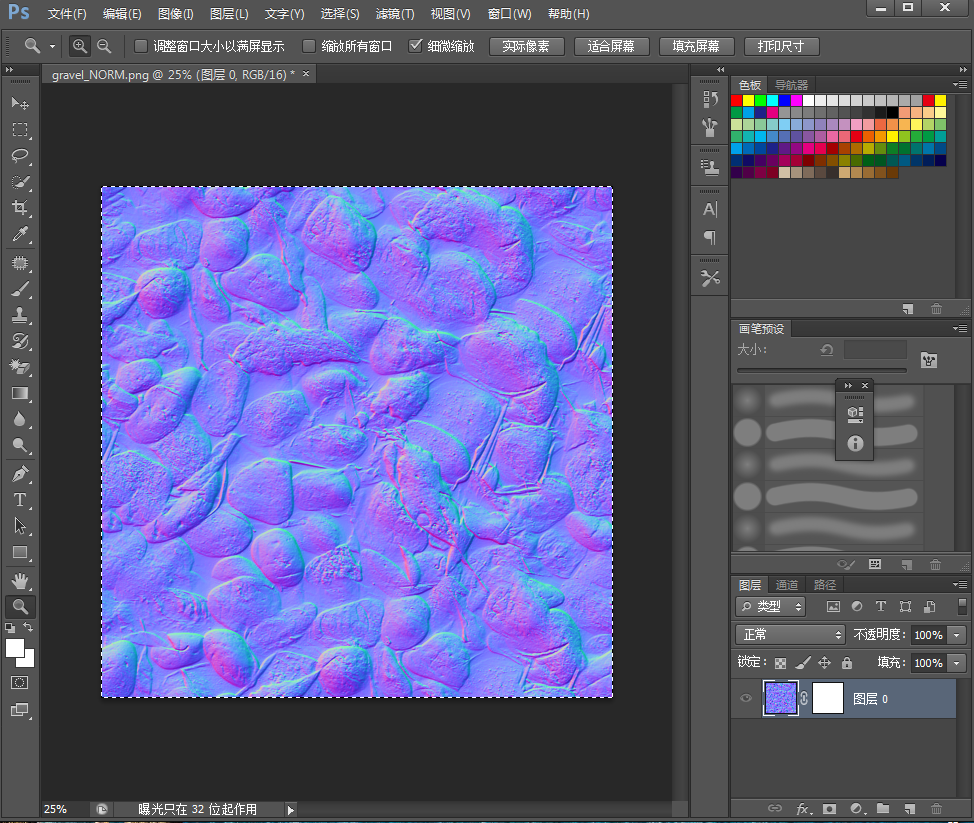The width and height of the screenshot is (974, 823).
Task: Open the fill 填充 slider arrow
Action: pyautogui.click(x=957, y=663)
